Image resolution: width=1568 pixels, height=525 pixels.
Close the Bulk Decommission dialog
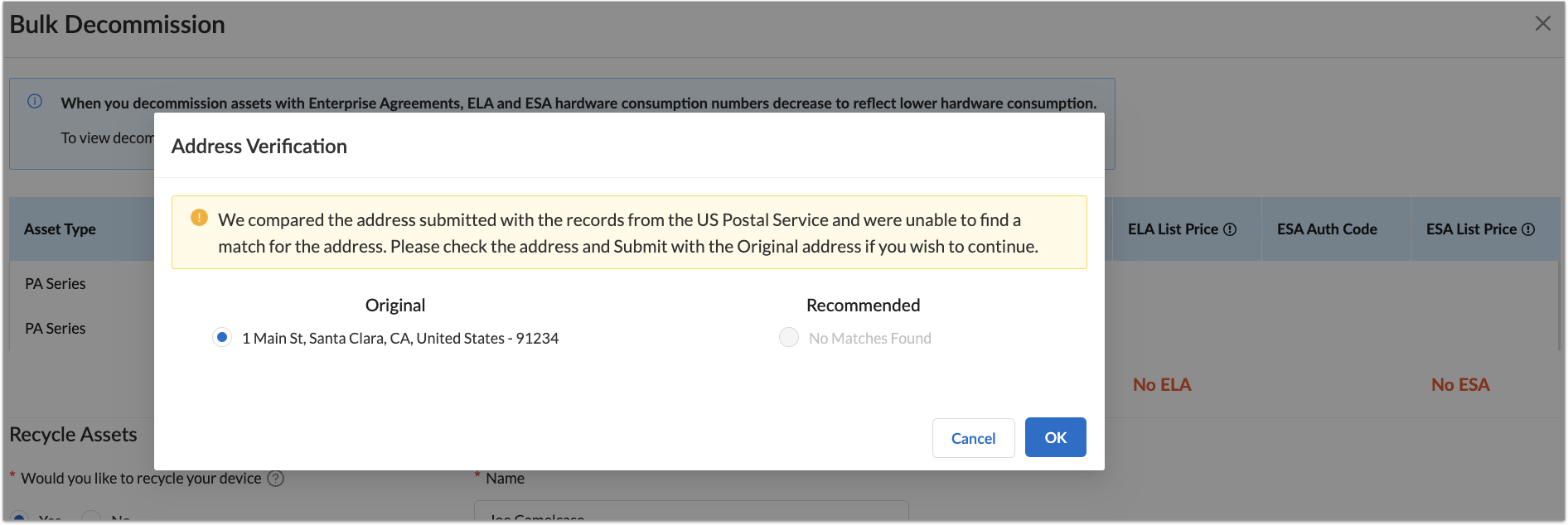click(x=1542, y=23)
